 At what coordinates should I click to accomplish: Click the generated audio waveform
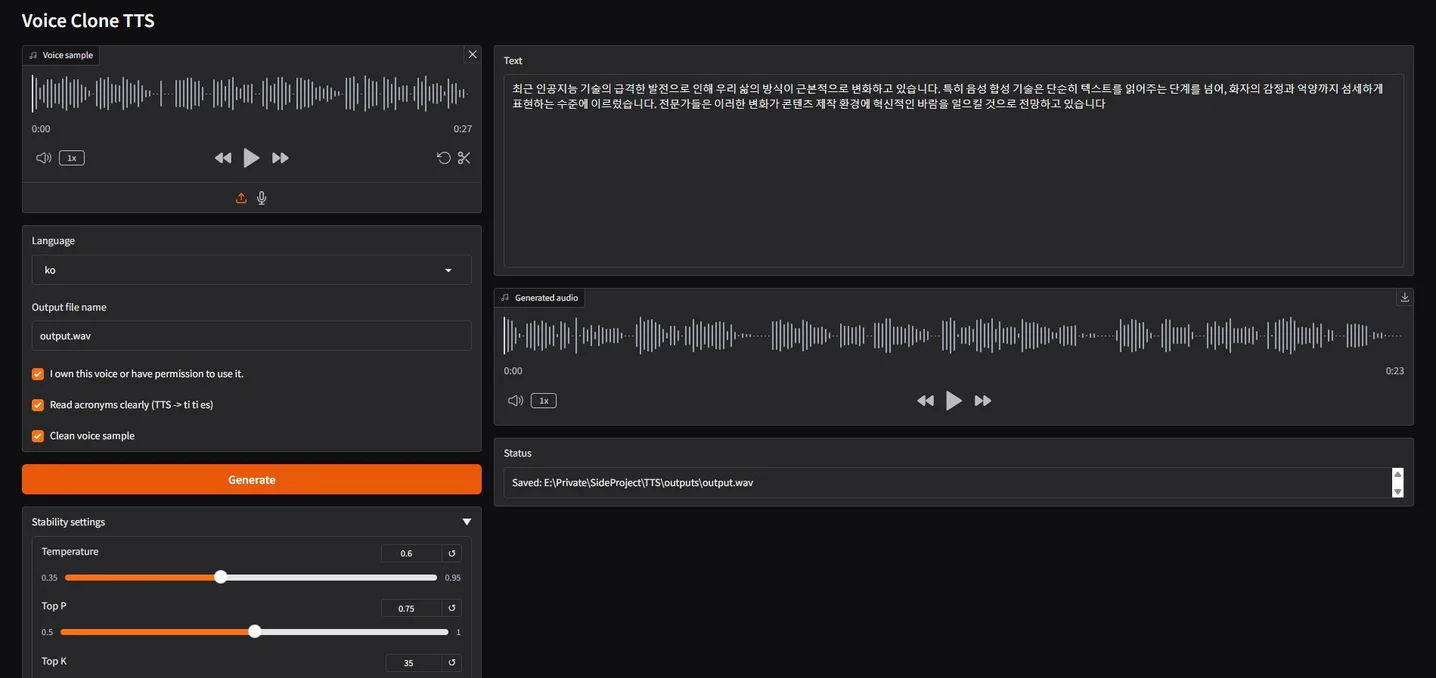pyautogui.click(x=953, y=336)
